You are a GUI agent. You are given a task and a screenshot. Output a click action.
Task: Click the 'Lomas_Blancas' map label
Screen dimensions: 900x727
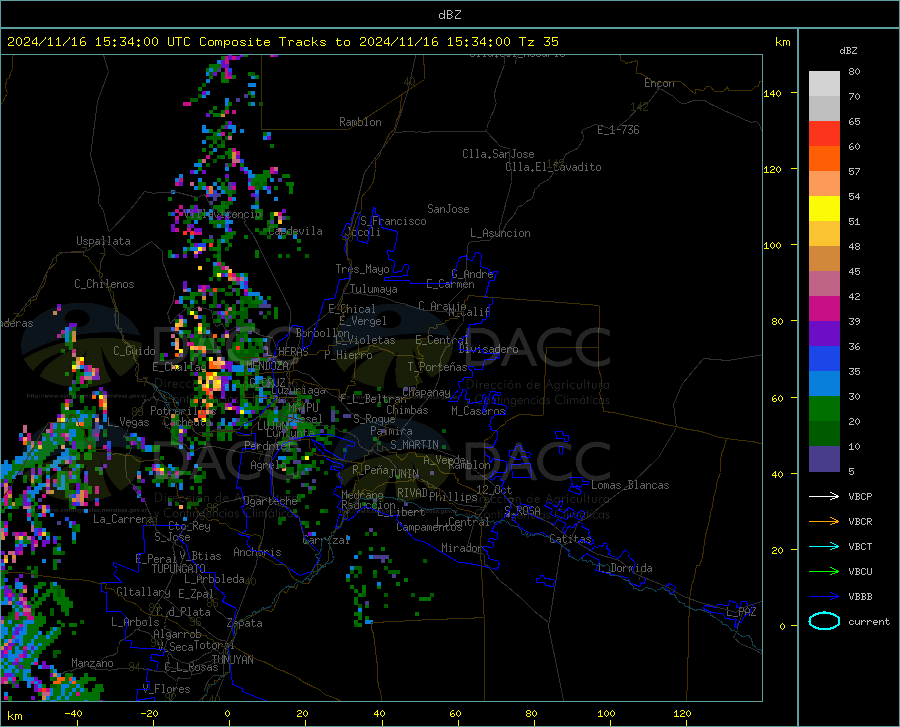(x=630, y=485)
